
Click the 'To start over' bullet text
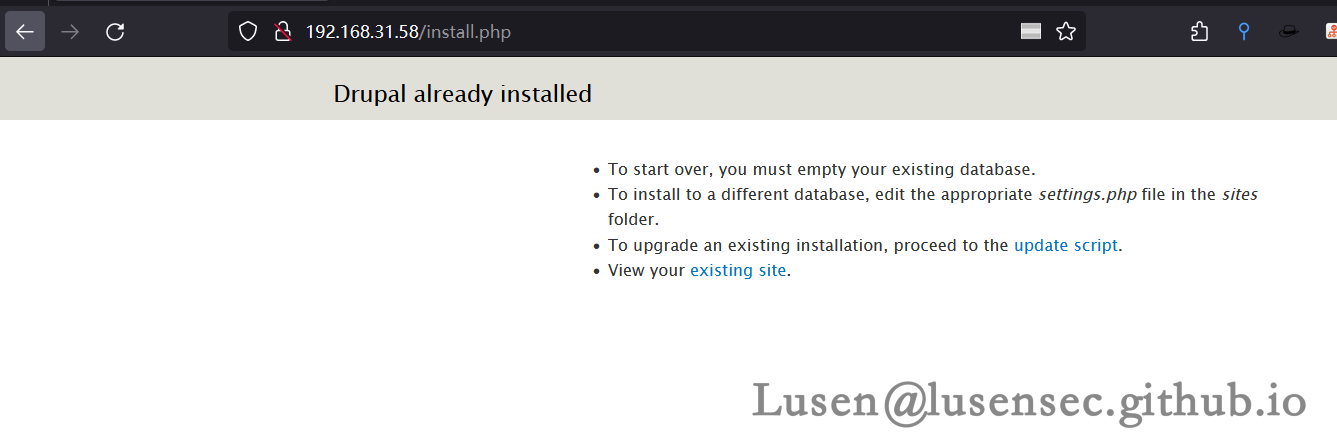pos(821,169)
